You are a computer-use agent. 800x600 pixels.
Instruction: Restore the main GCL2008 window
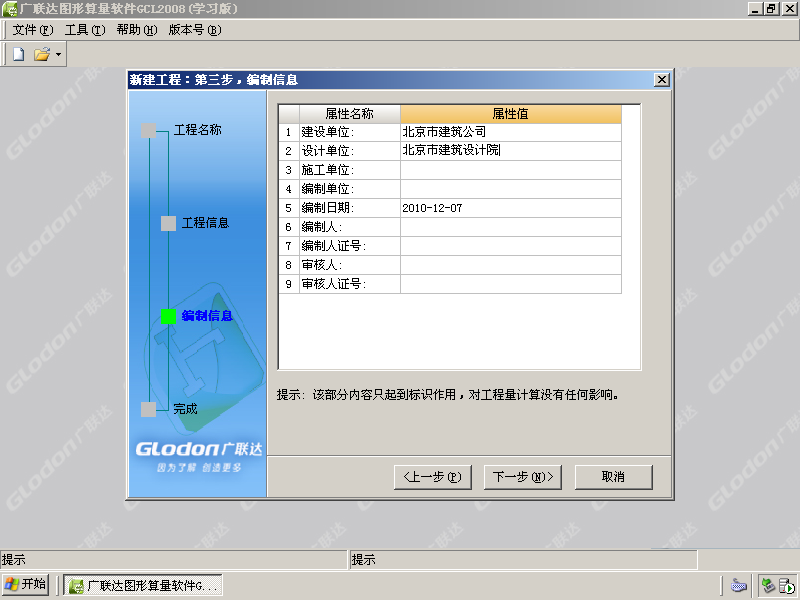pos(771,9)
